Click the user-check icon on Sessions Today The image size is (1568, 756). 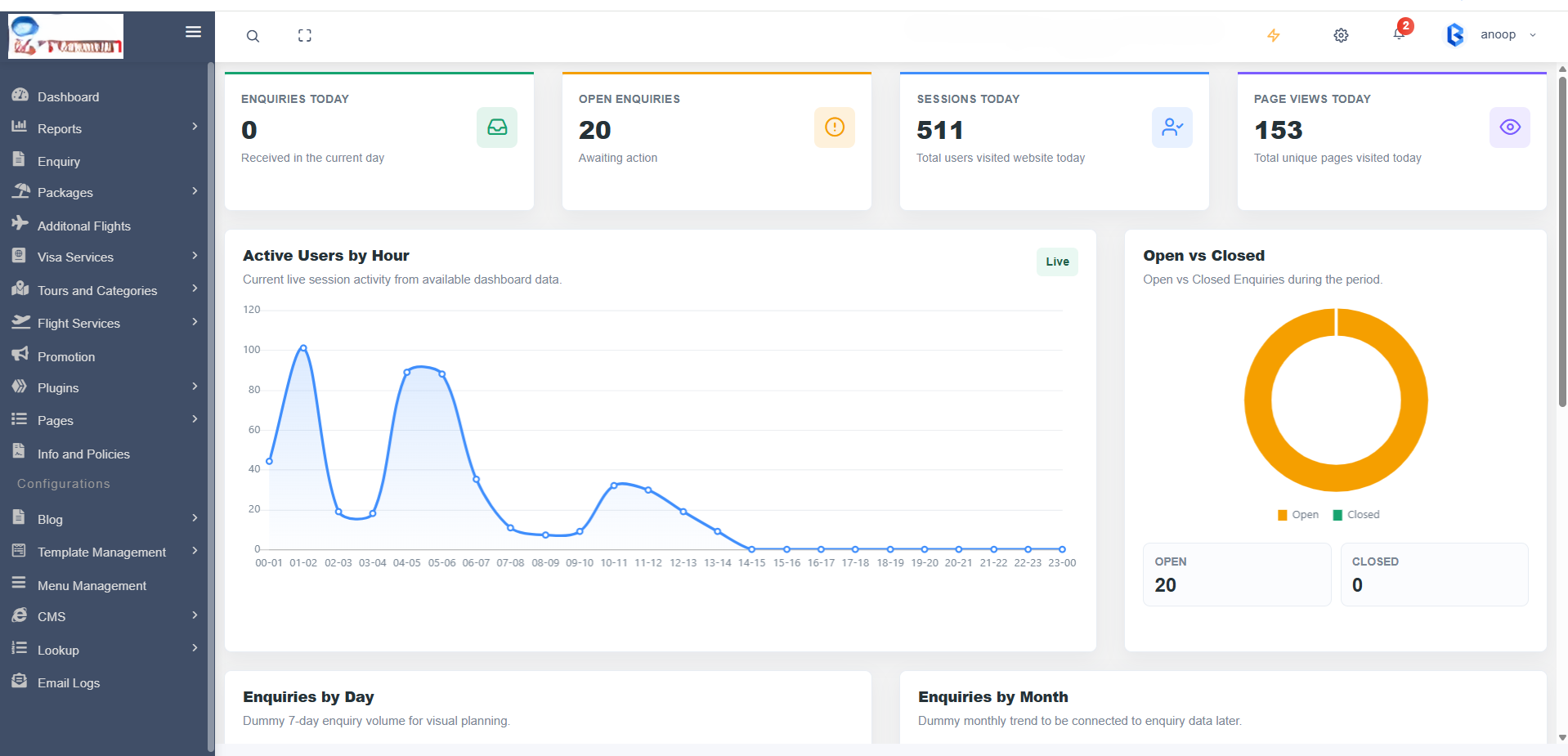point(1172,127)
